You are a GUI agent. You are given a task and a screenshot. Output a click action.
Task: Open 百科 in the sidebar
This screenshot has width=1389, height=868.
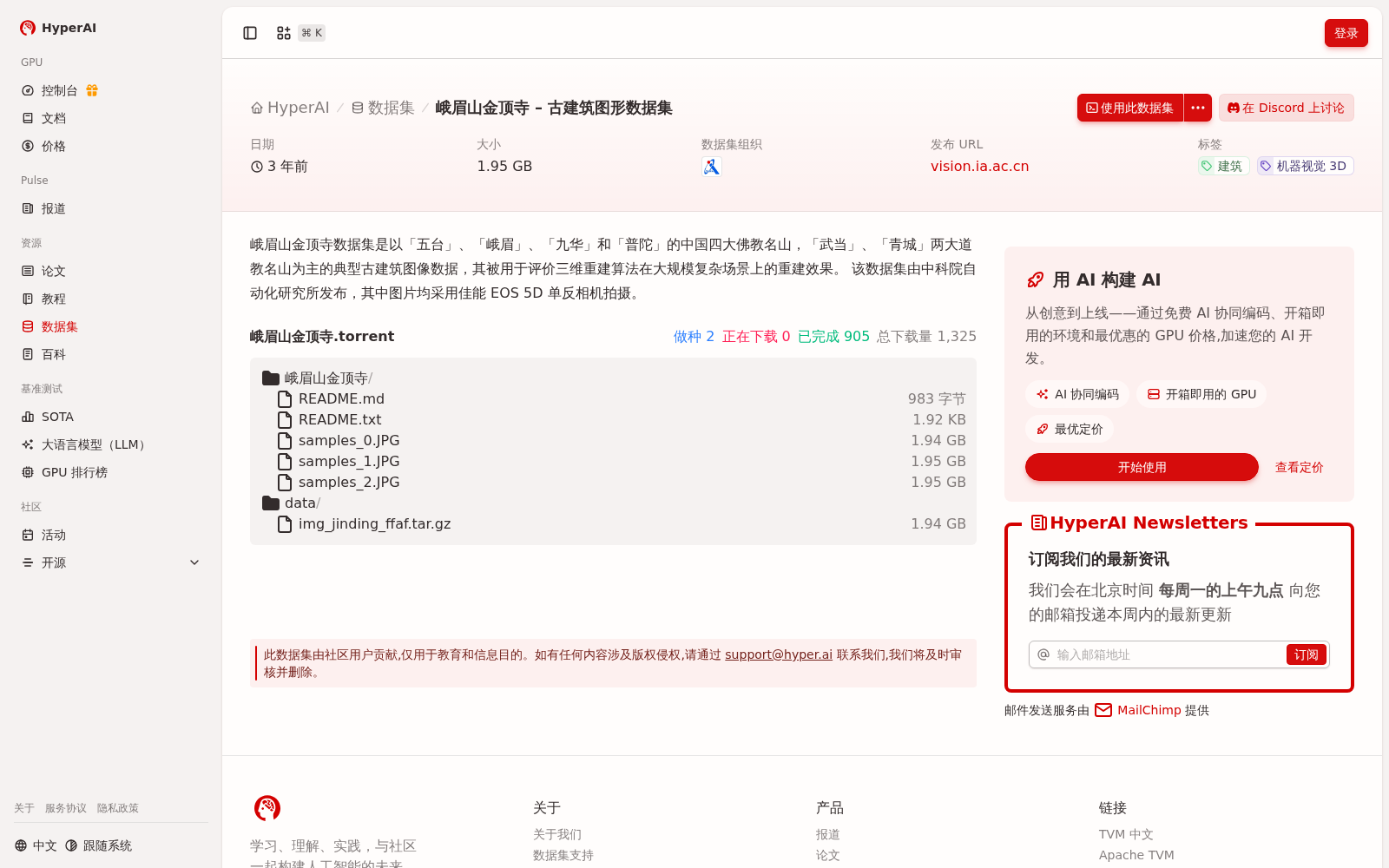pyautogui.click(x=54, y=354)
